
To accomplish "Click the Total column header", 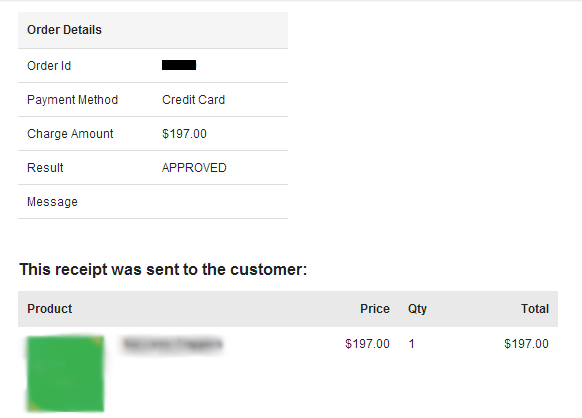I will (535, 309).
